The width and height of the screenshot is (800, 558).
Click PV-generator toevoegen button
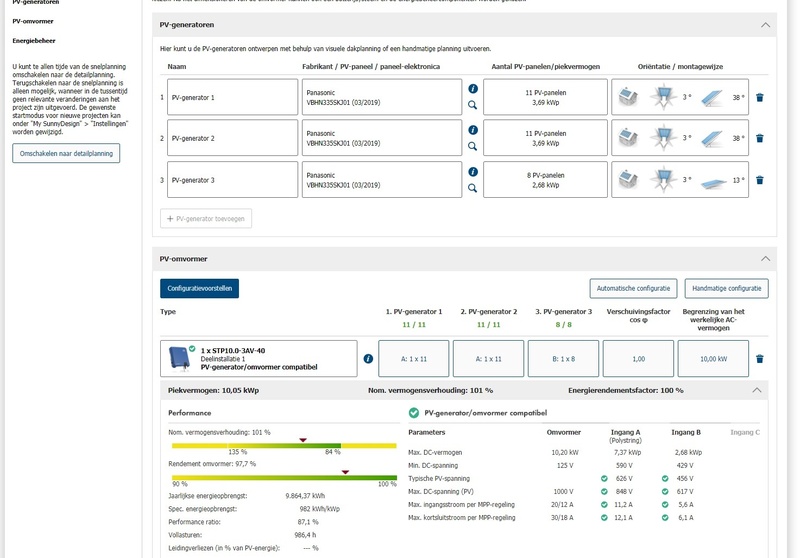coord(206,219)
